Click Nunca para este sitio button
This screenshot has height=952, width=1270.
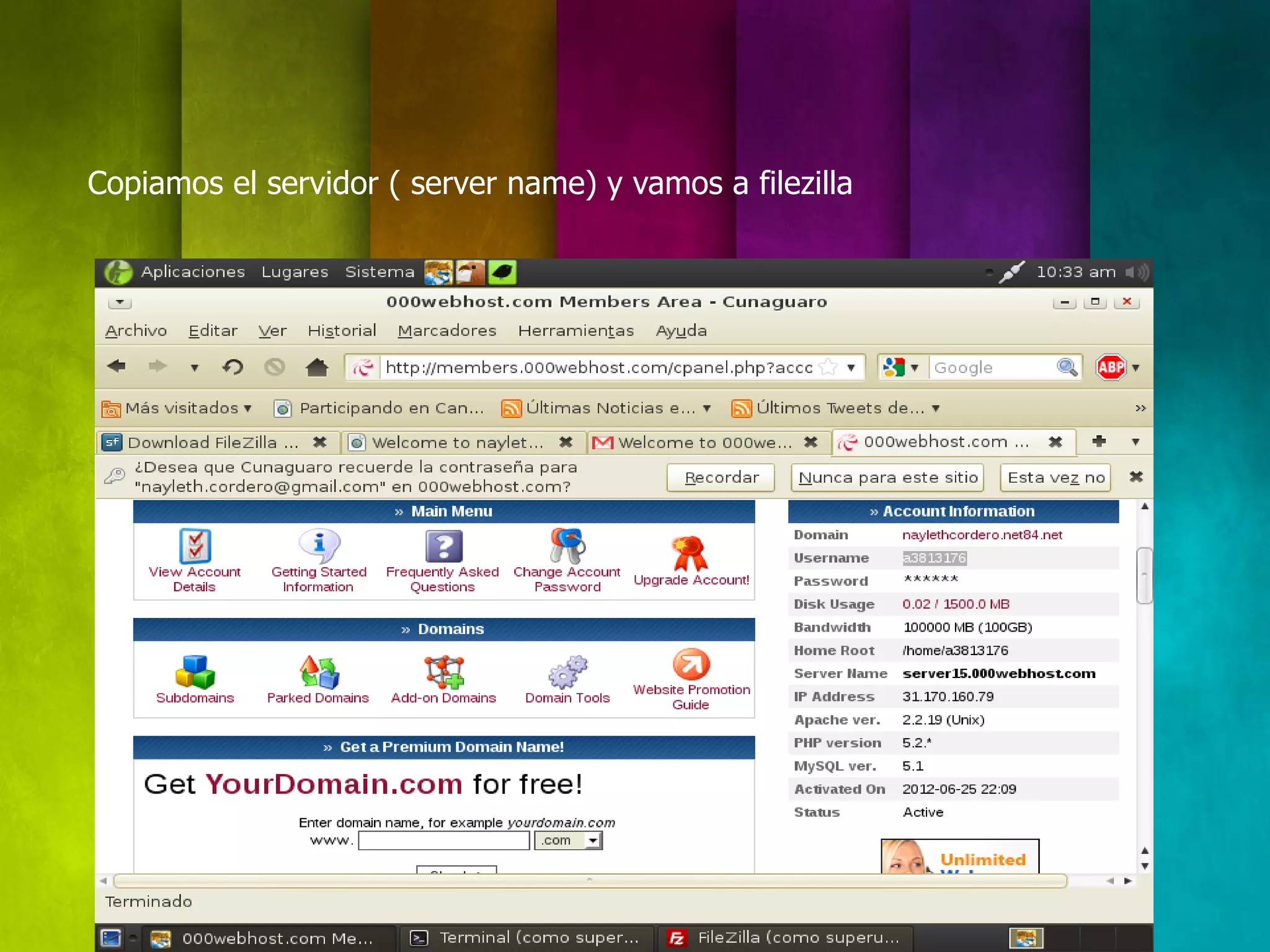point(888,477)
